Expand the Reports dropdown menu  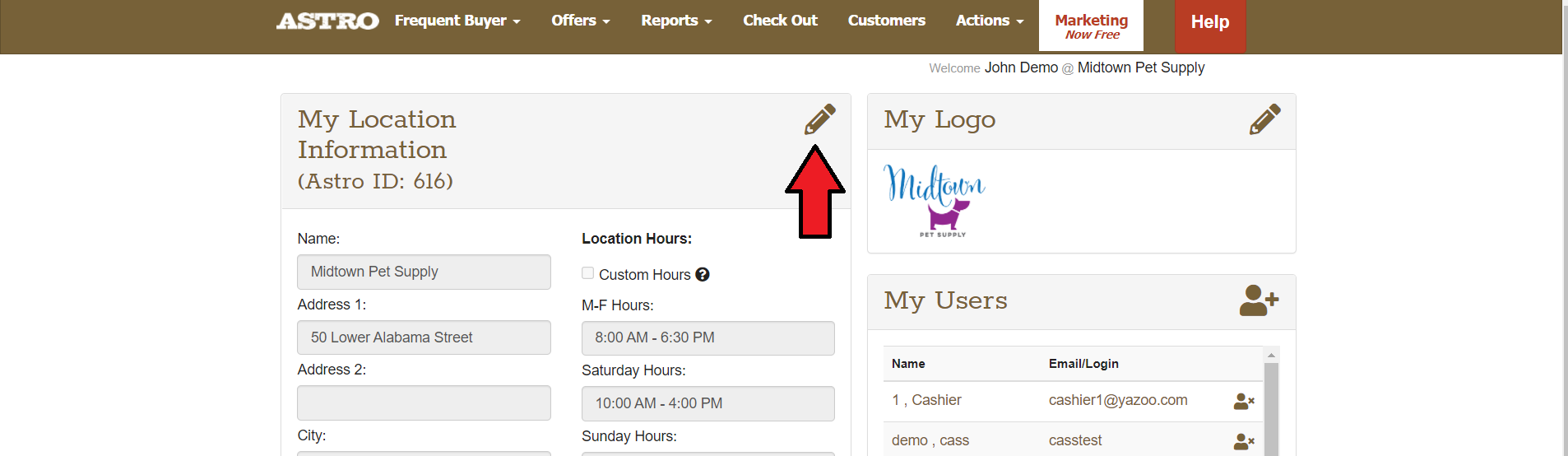(676, 21)
